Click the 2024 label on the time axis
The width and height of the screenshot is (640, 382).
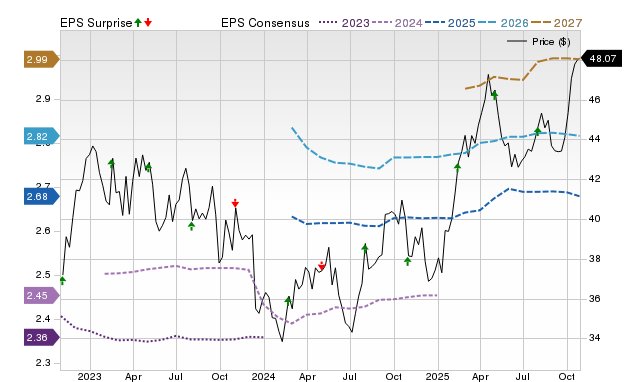pos(263,376)
